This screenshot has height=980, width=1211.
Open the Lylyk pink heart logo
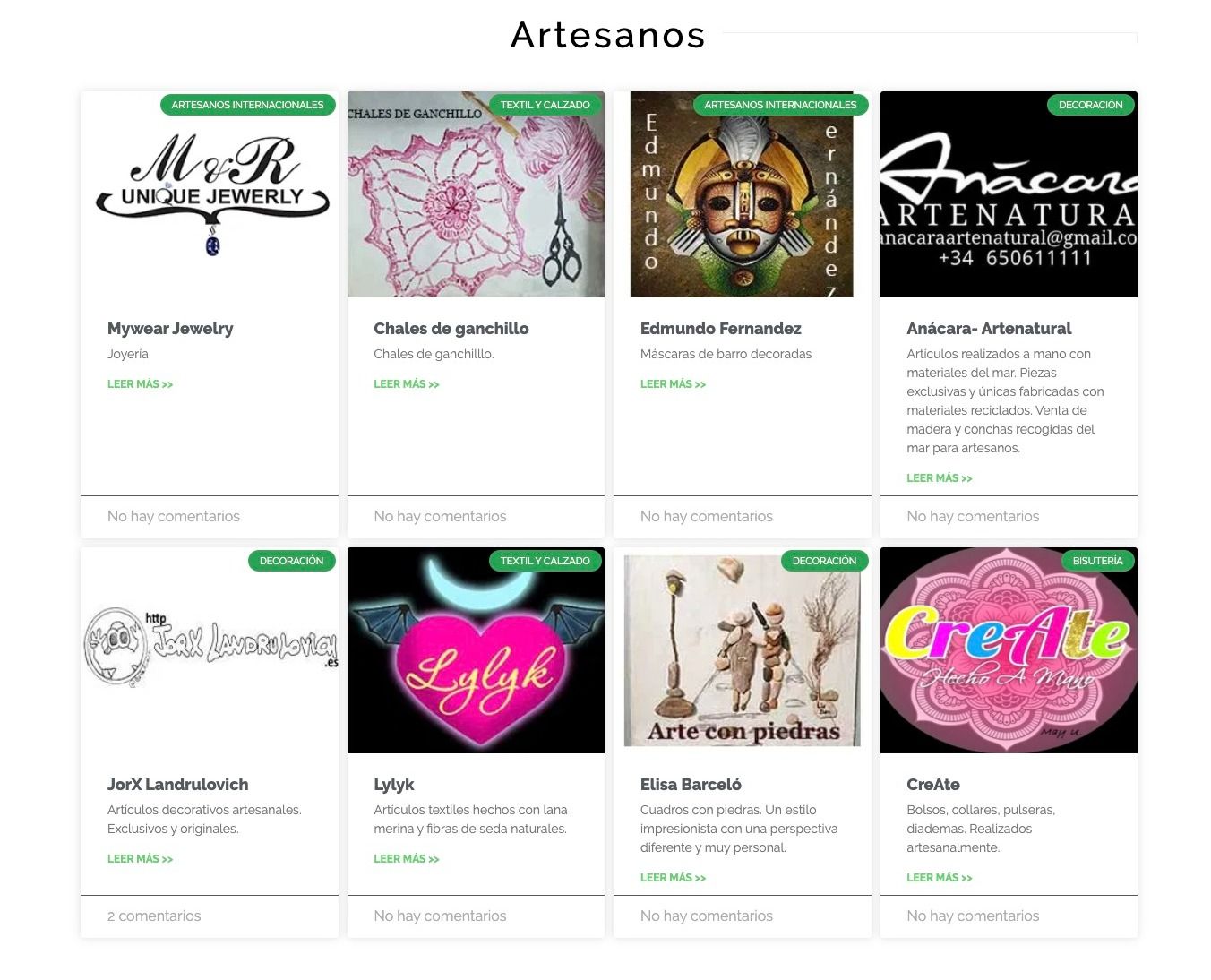476,650
